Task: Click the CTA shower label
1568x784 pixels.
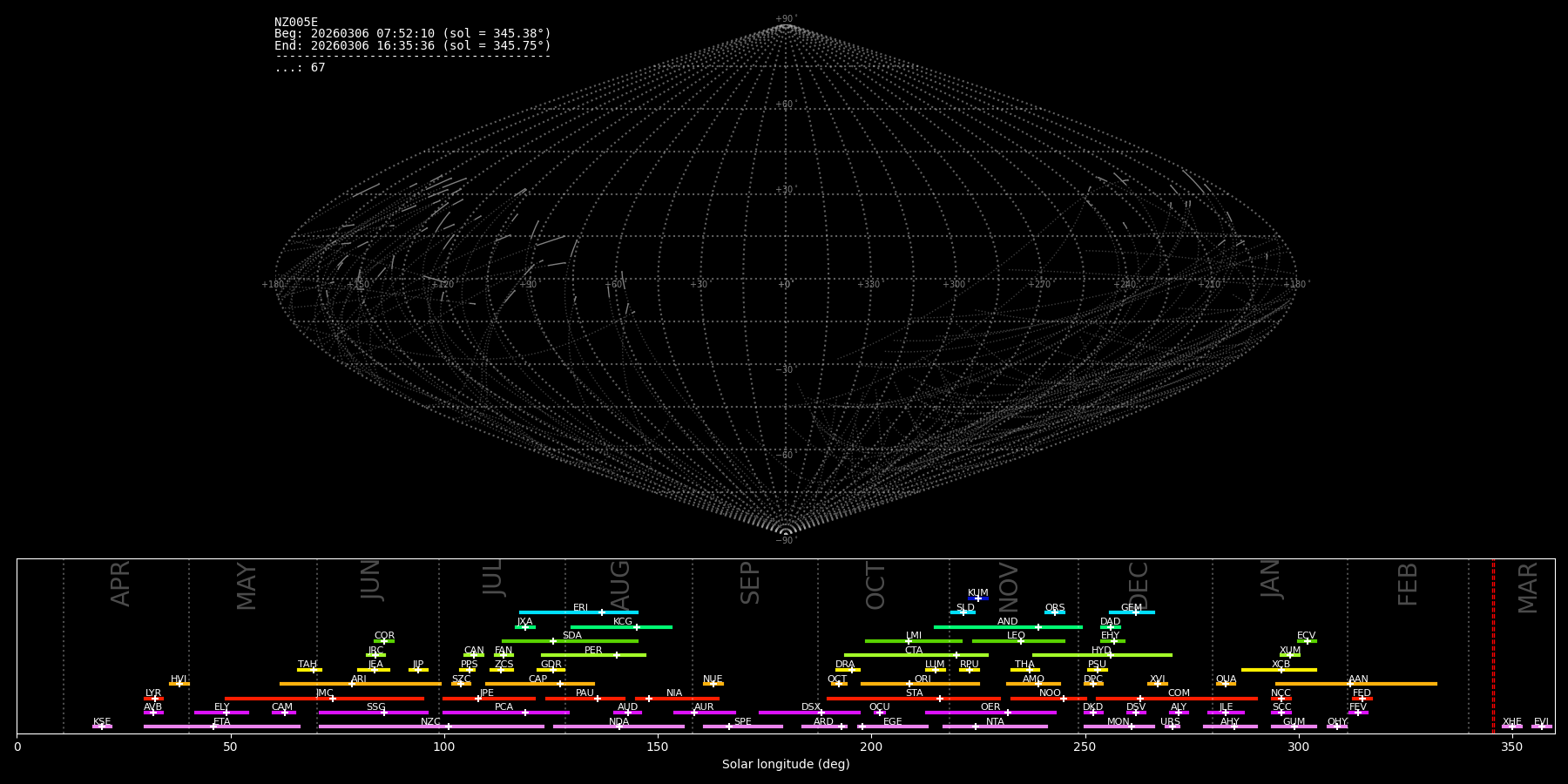Action: pyautogui.click(x=914, y=651)
